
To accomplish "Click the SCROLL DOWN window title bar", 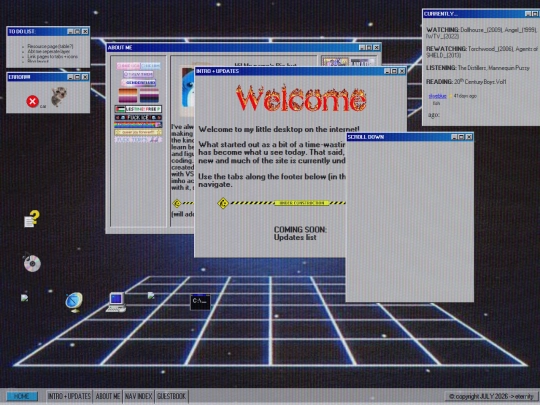I will pos(409,137).
